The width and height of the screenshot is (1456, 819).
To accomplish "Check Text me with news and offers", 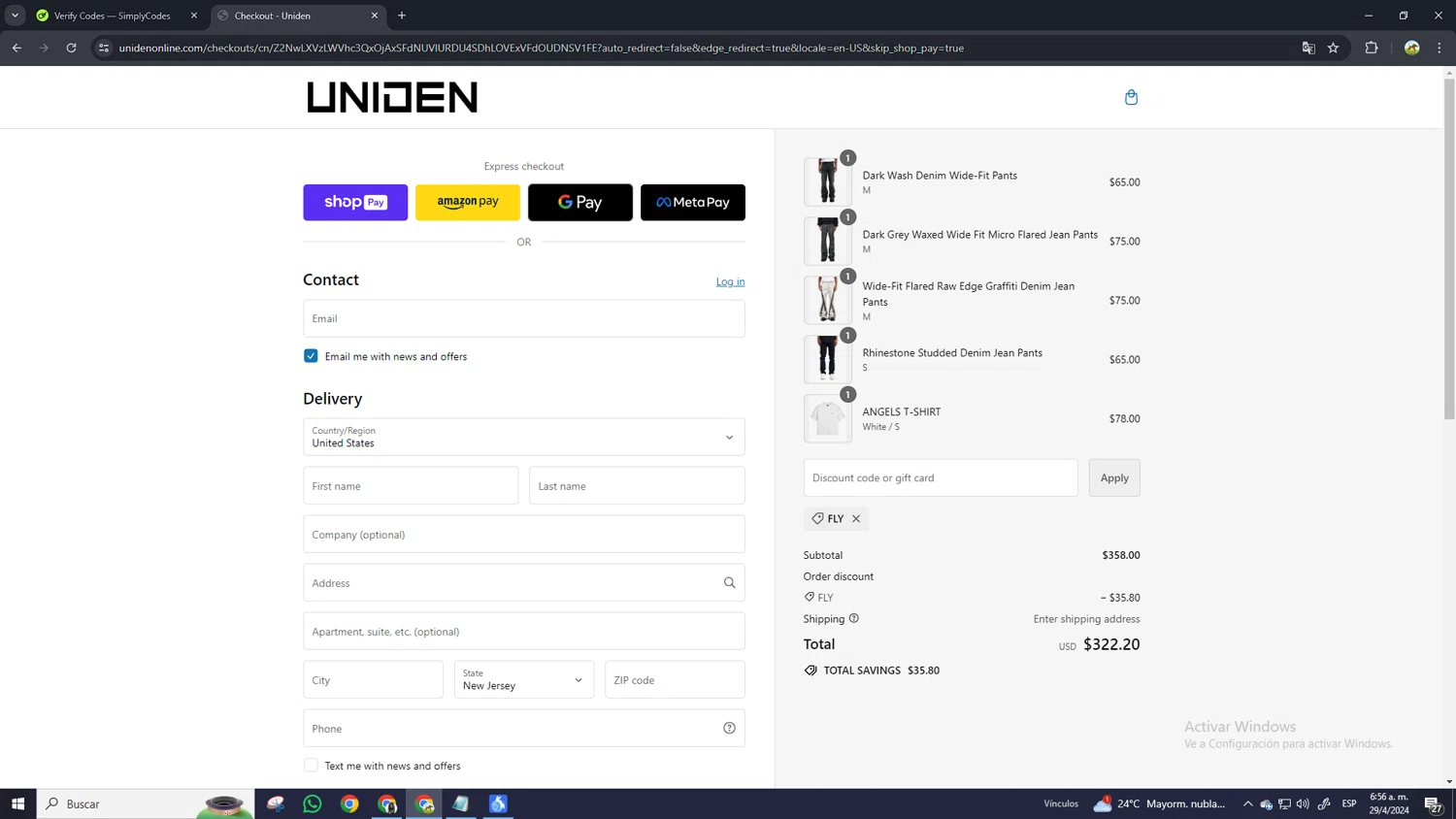I will point(311,766).
